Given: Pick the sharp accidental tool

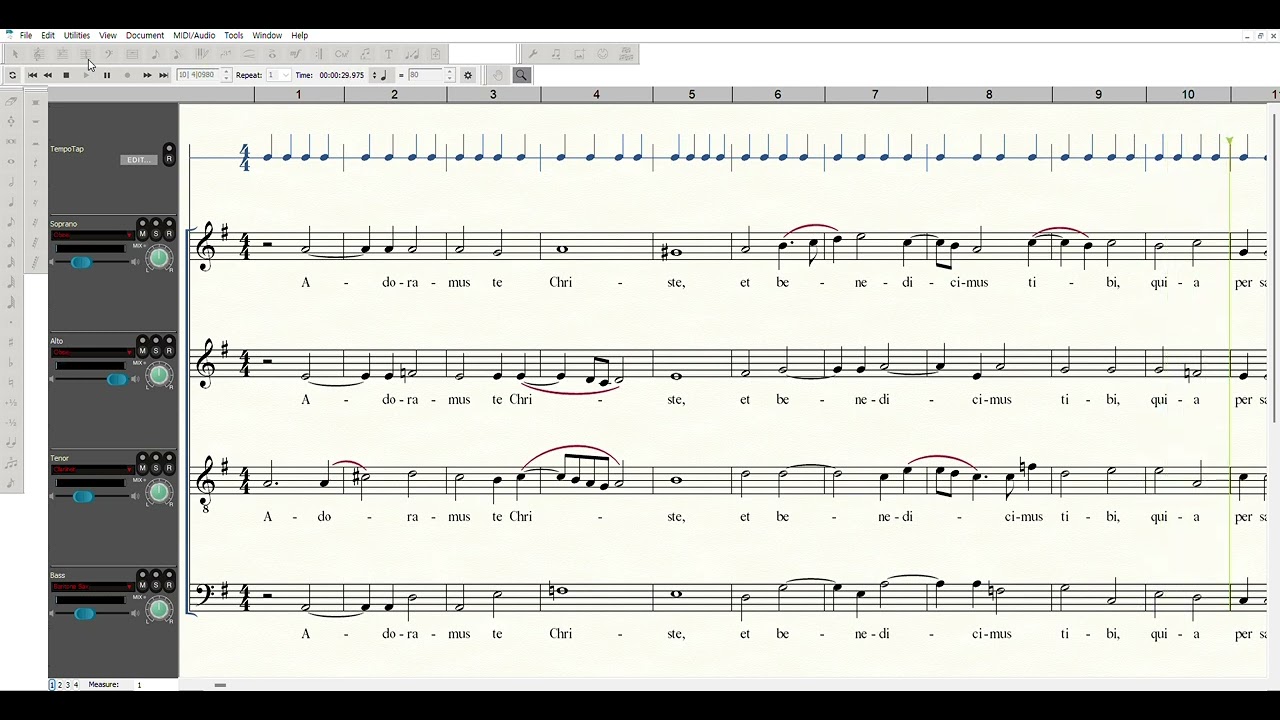Looking at the screenshot, I should [11, 341].
